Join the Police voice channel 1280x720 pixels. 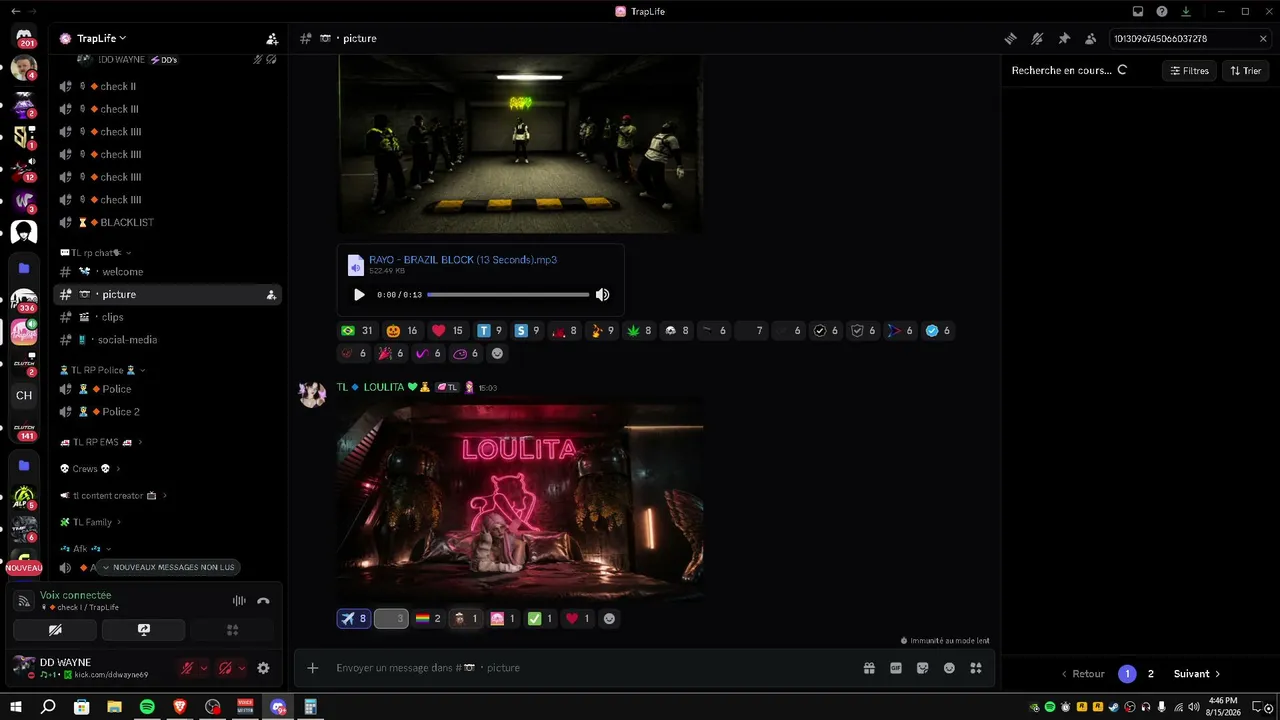point(167,389)
